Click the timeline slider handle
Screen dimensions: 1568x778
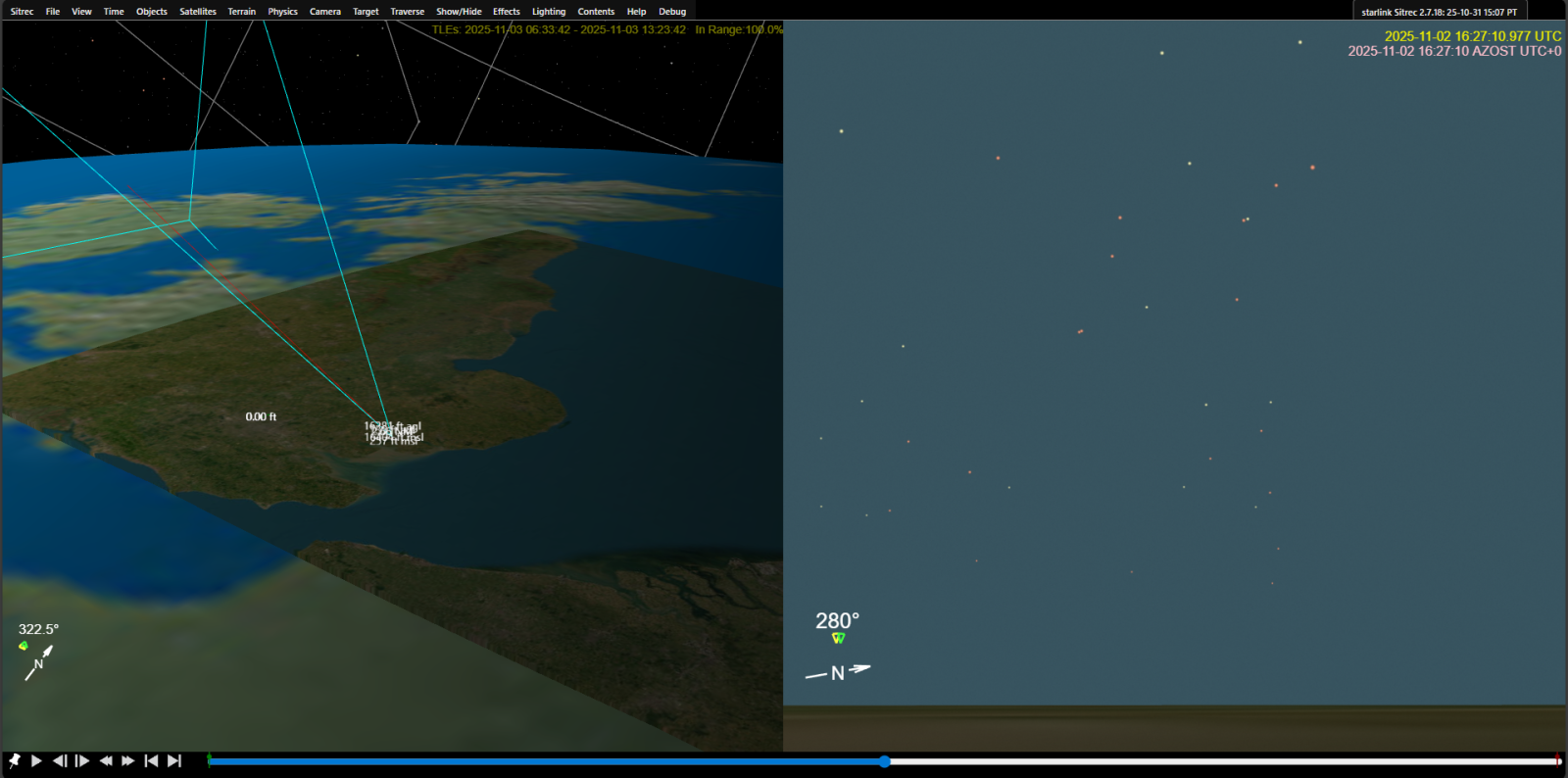(x=884, y=761)
